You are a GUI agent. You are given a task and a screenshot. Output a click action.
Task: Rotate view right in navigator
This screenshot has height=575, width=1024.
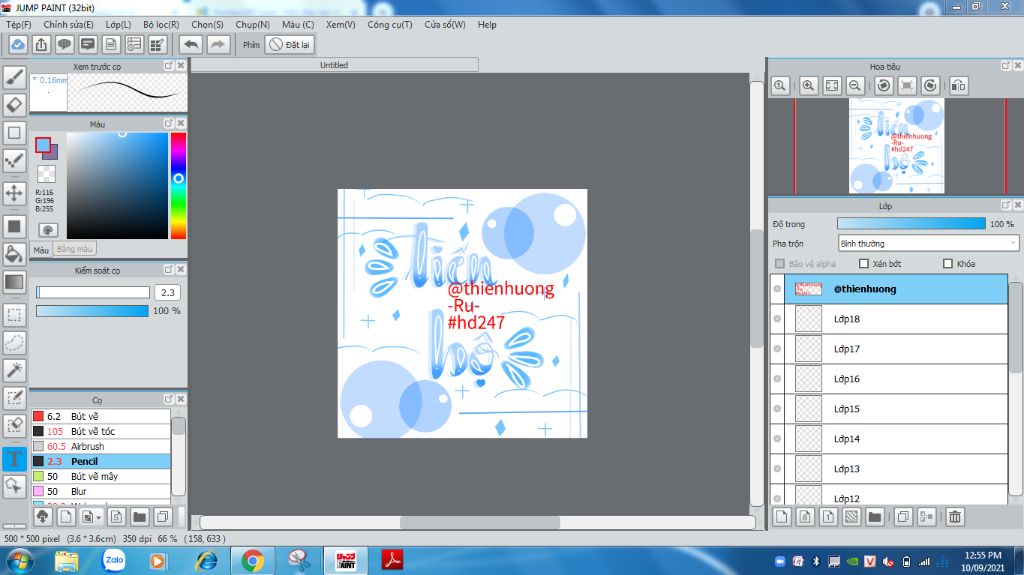[931, 86]
